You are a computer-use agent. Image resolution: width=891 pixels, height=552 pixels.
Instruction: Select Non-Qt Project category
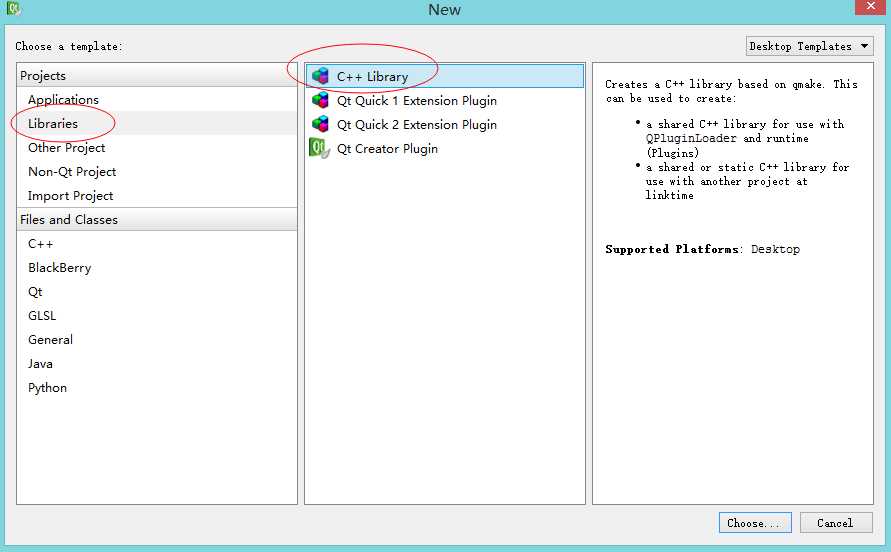(x=157, y=171)
